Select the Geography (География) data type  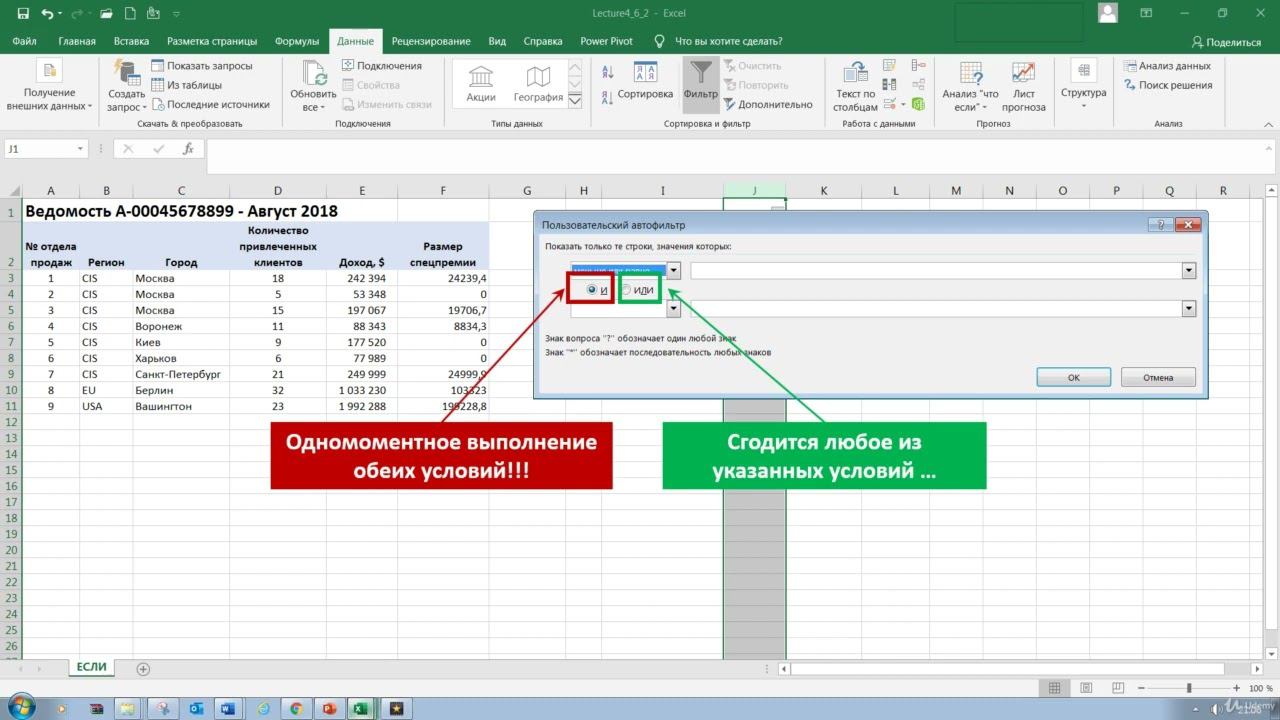[x=538, y=83]
